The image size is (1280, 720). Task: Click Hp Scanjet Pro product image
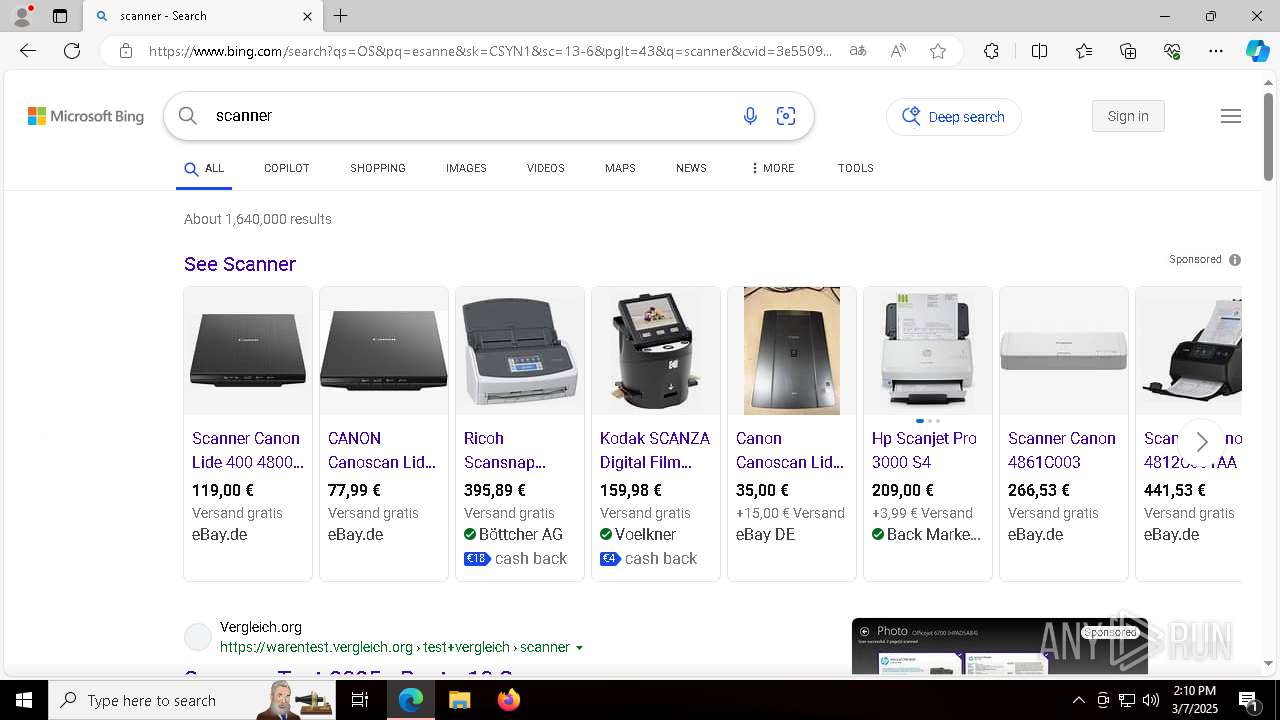(928, 351)
